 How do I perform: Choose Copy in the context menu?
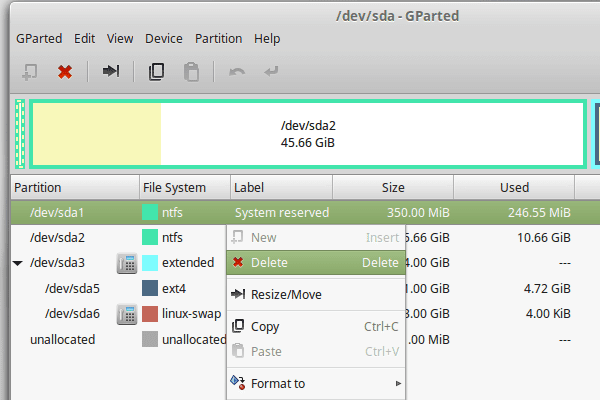[x=316, y=327]
